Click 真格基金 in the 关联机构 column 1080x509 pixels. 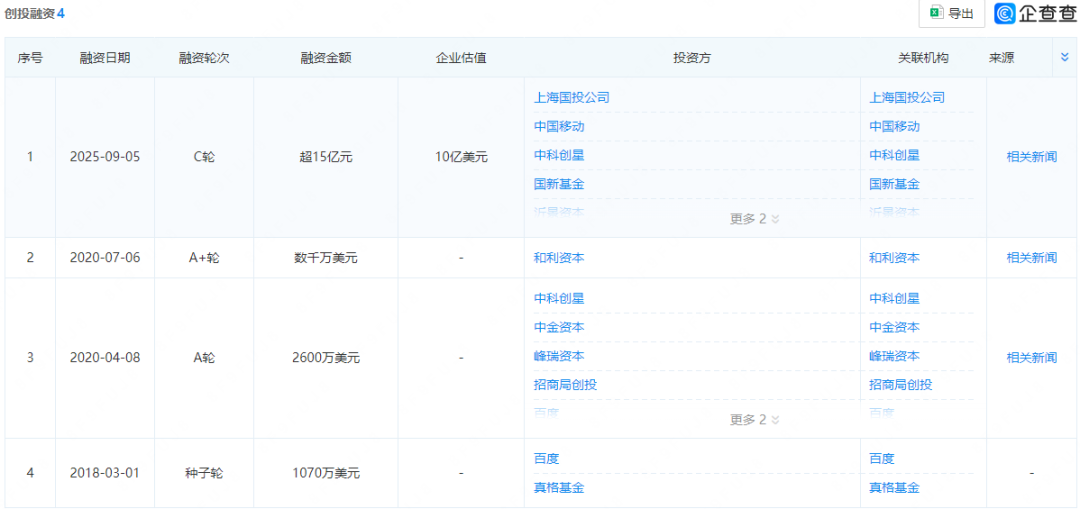pos(894,488)
